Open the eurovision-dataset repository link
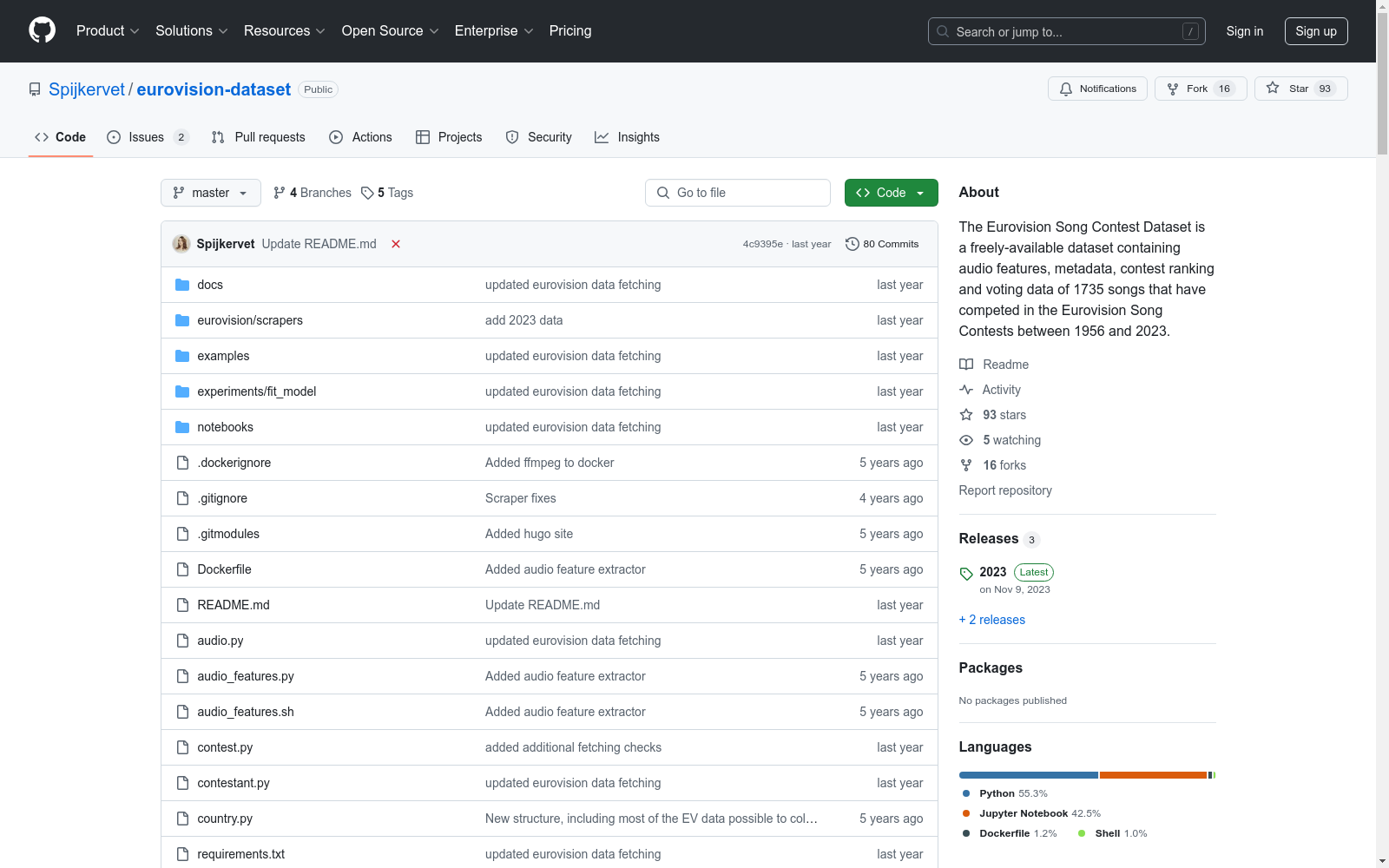 pos(214,89)
